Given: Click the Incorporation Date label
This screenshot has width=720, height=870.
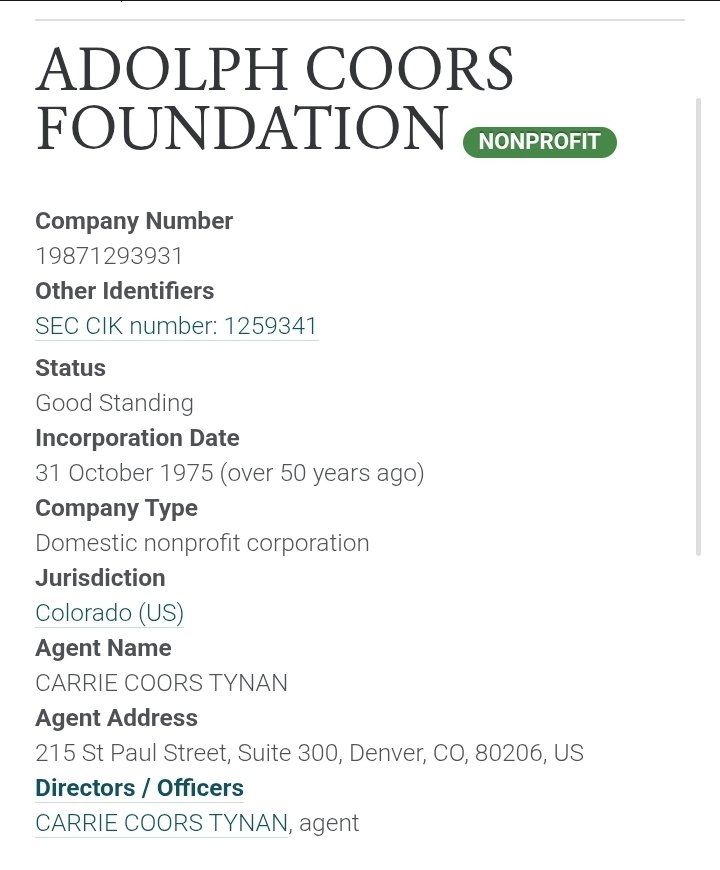Looking at the screenshot, I should tap(137, 438).
